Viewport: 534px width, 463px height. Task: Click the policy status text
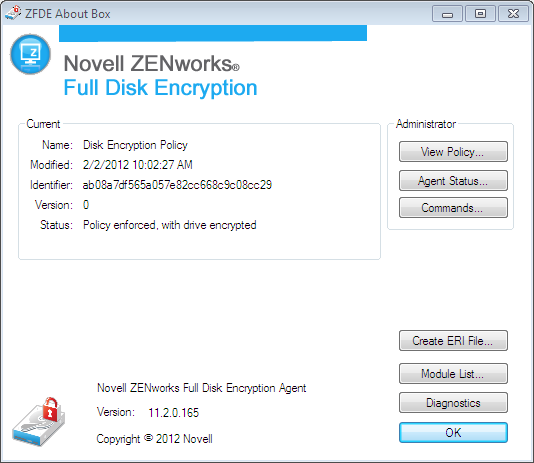click(x=170, y=225)
